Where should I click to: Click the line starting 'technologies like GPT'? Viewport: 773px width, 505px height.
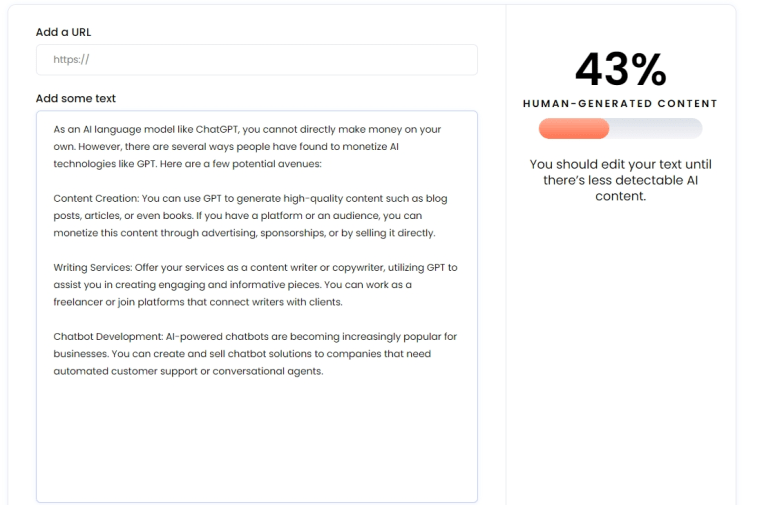[x=187, y=164]
